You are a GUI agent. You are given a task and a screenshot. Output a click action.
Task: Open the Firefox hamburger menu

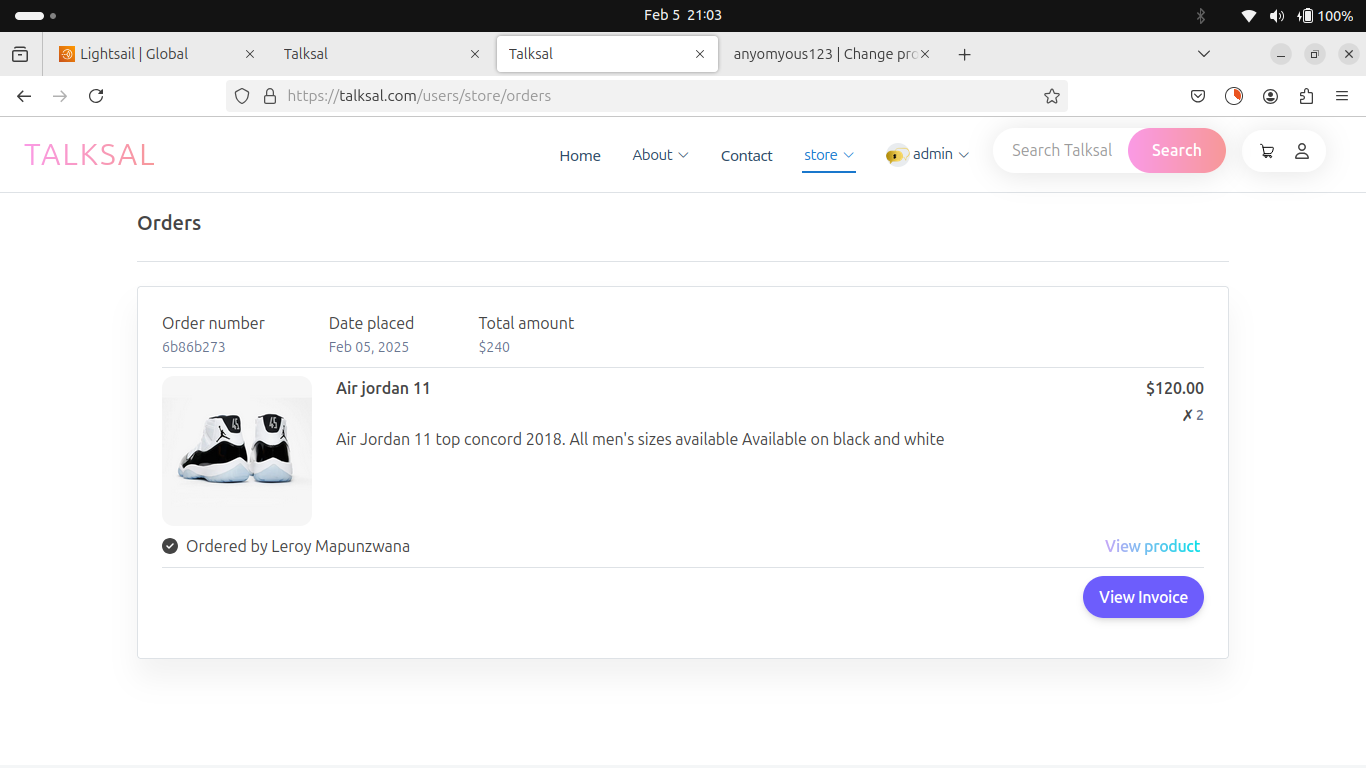(1342, 96)
